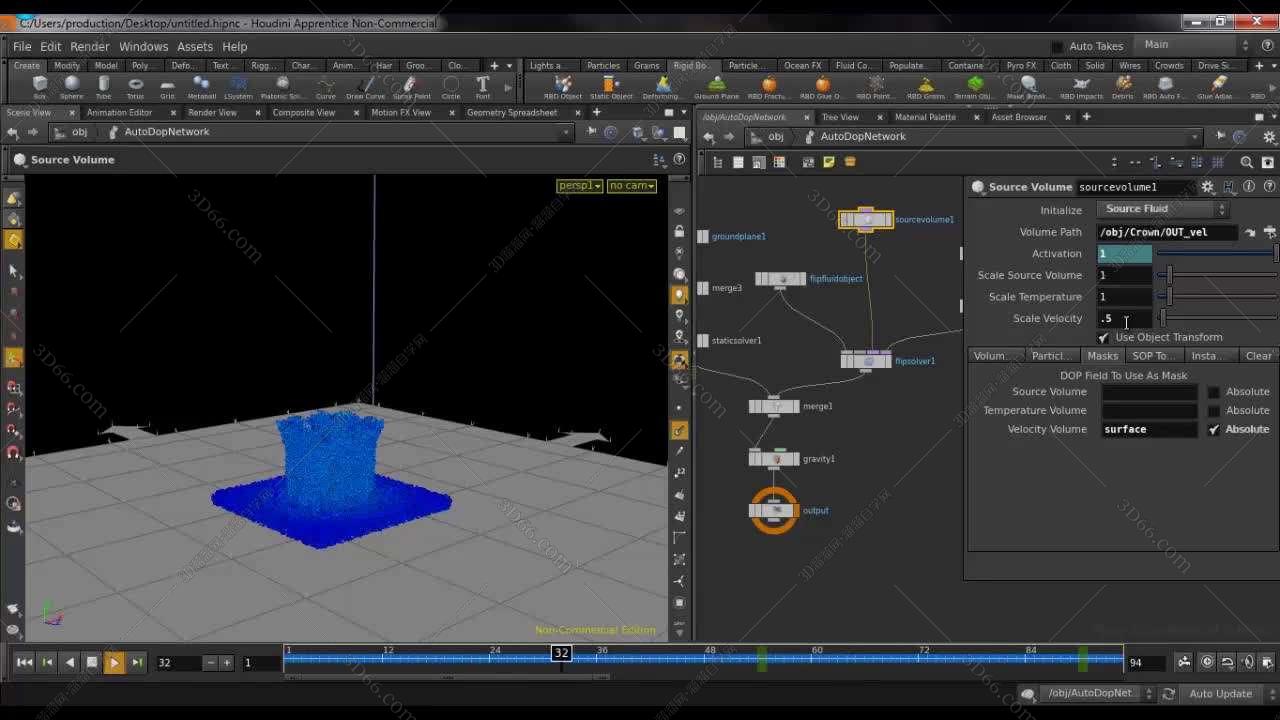
Task: Toggle Absolute checkbox for Velocity Volume
Action: 1213,429
